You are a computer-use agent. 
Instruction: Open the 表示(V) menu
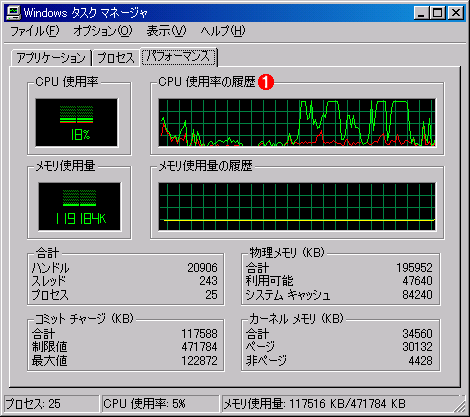click(166, 31)
